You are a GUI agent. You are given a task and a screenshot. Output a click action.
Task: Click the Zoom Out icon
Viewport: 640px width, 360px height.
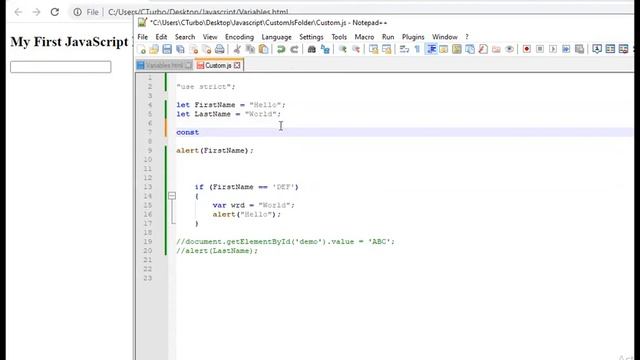coord(356,49)
